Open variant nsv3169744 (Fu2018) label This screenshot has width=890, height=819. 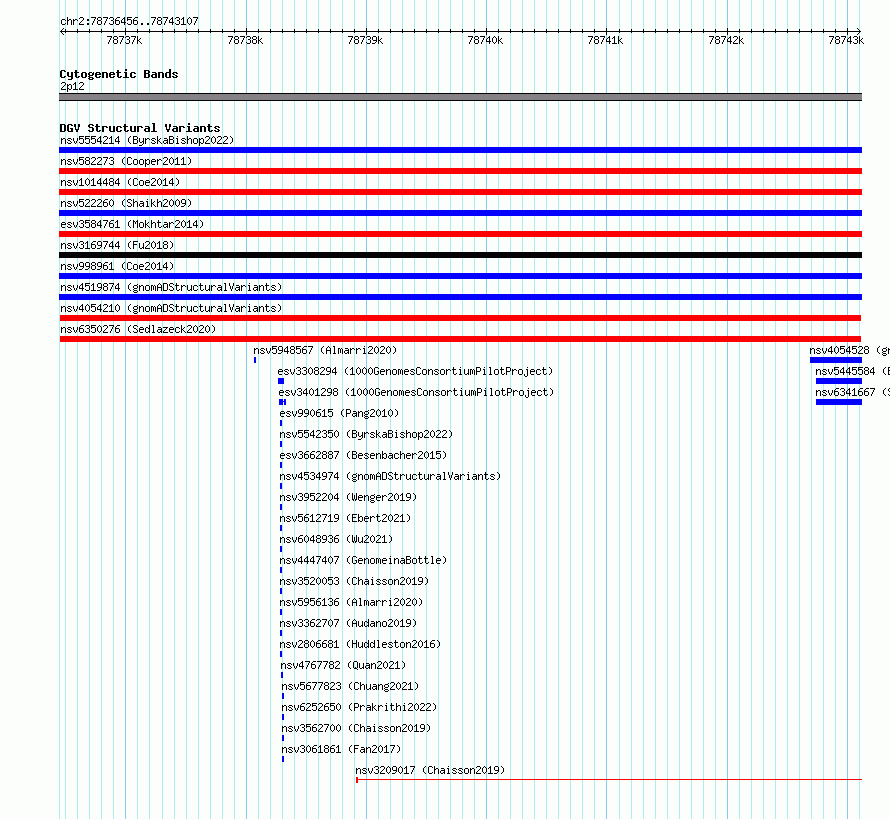(117, 245)
